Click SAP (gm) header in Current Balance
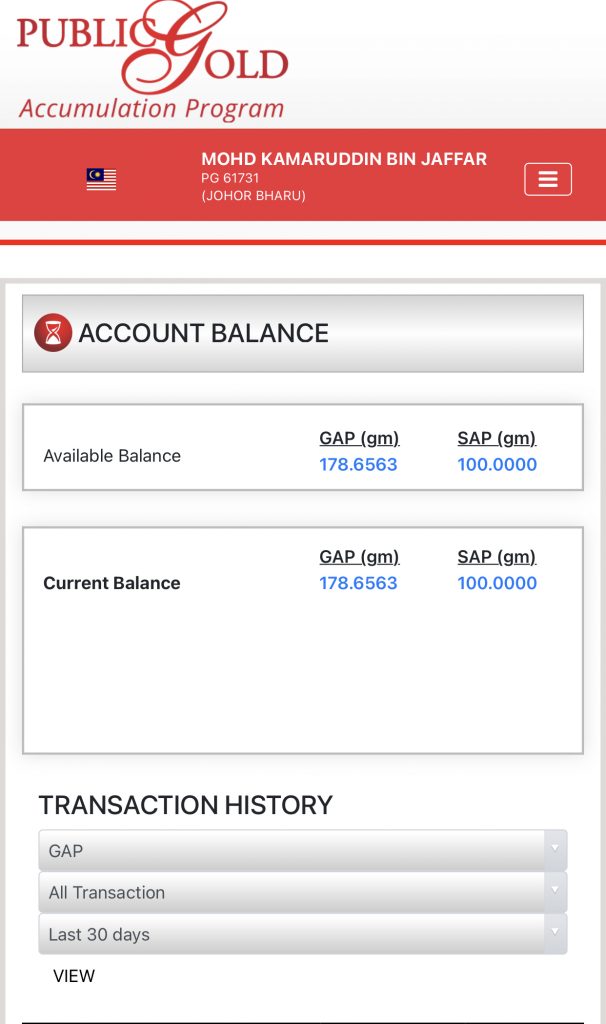Image resolution: width=606 pixels, height=1024 pixels. [496, 557]
